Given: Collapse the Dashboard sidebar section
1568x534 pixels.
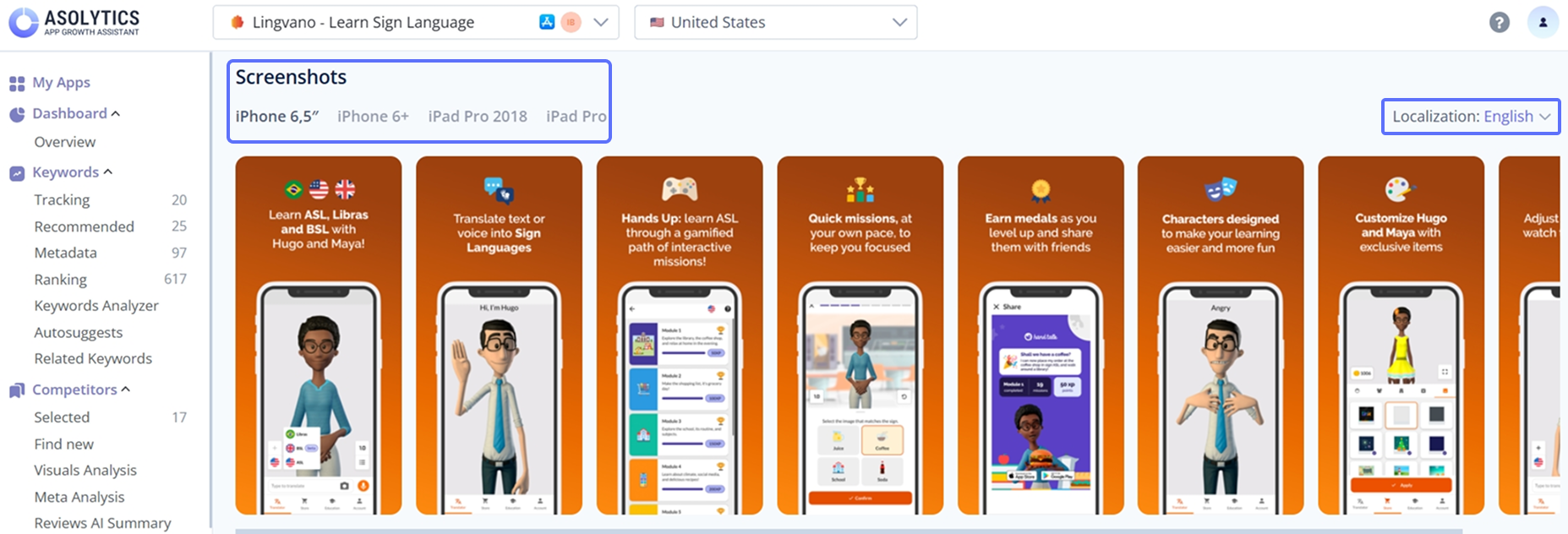Looking at the screenshot, I should coord(116,113).
